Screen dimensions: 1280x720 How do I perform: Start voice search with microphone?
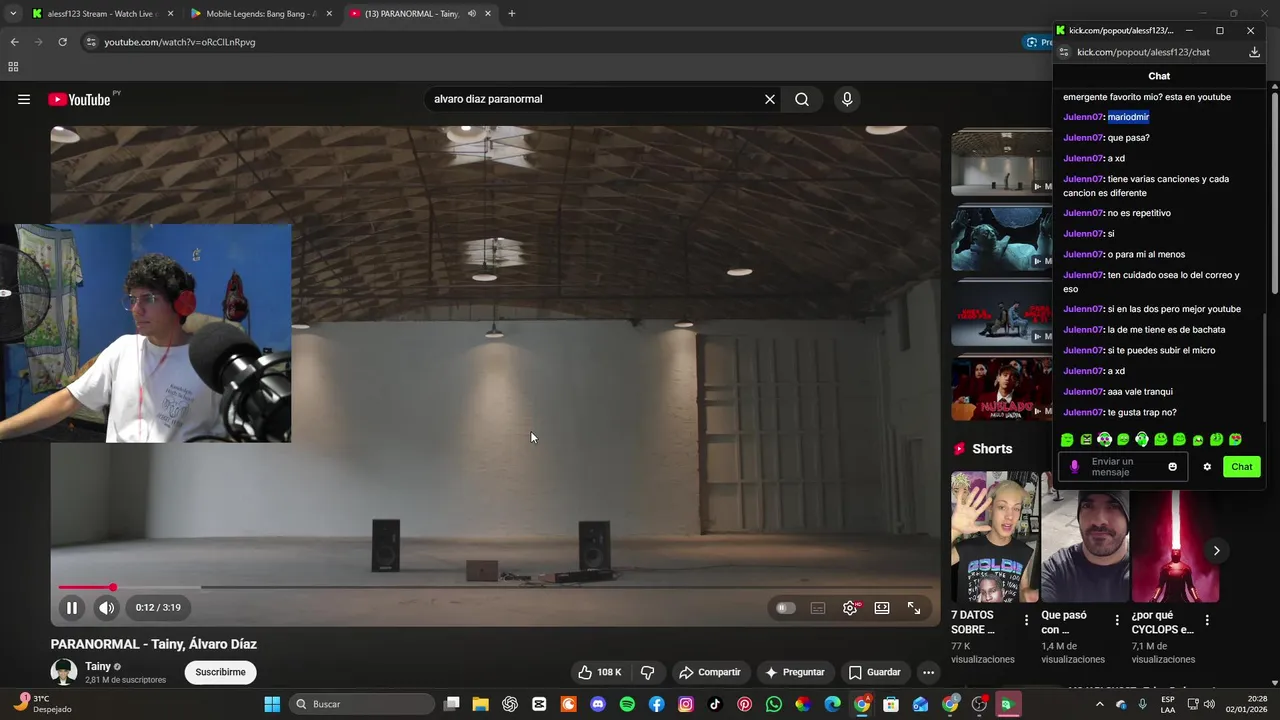coord(847,99)
